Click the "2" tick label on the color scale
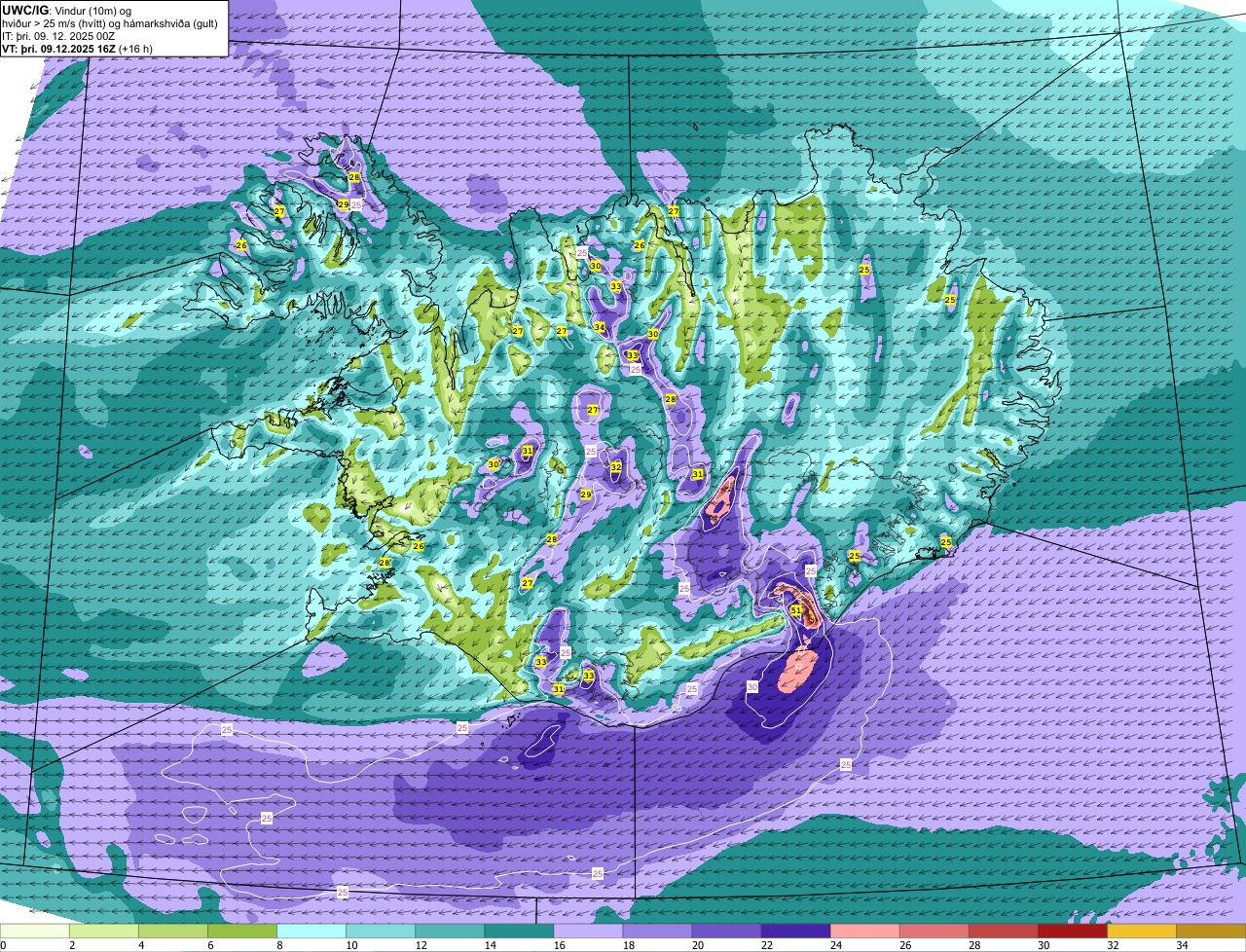Image resolution: width=1246 pixels, height=952 pixels. [72, 945]
